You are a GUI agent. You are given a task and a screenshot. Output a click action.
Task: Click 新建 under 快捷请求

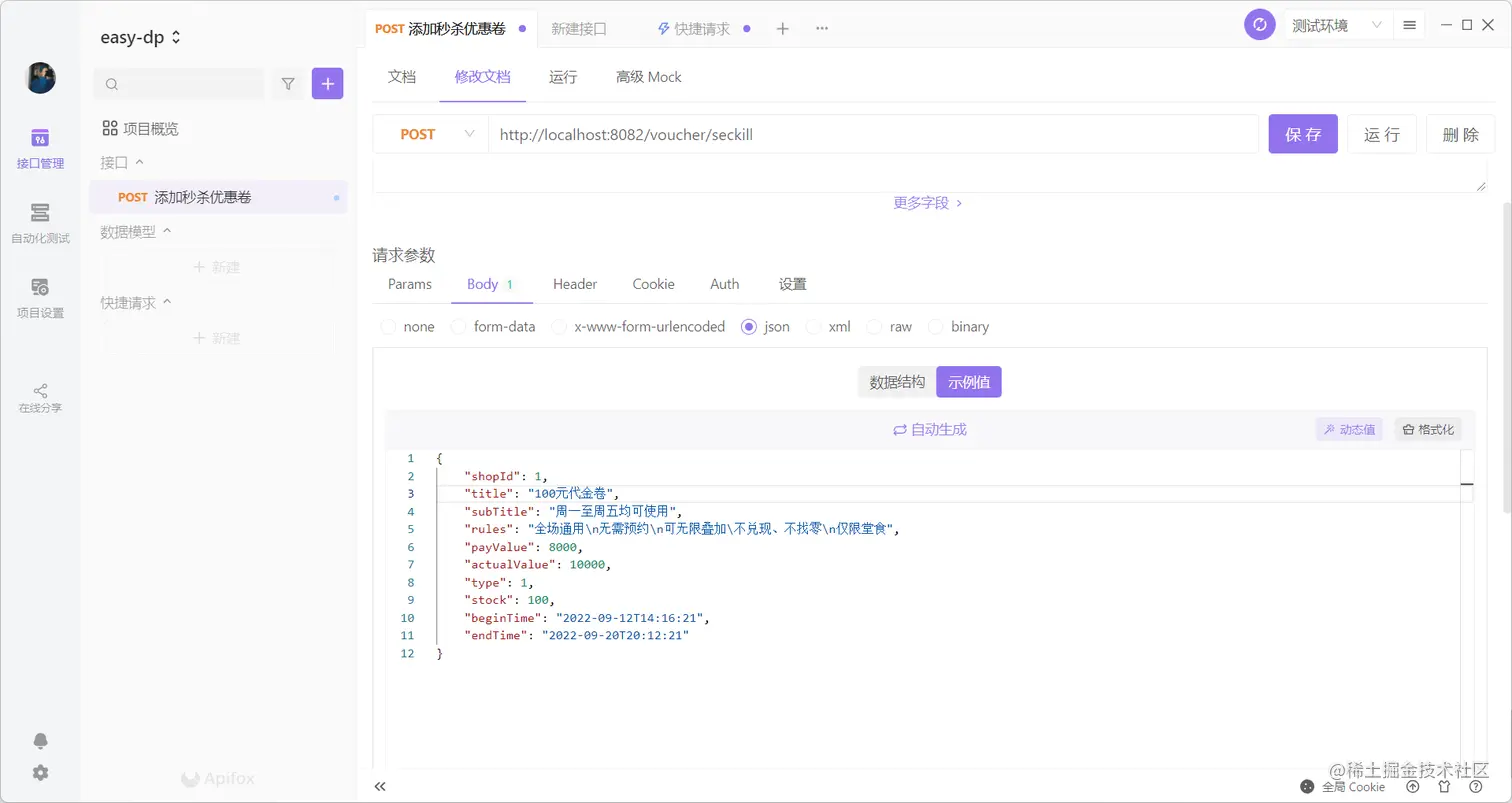coord(217,338)
